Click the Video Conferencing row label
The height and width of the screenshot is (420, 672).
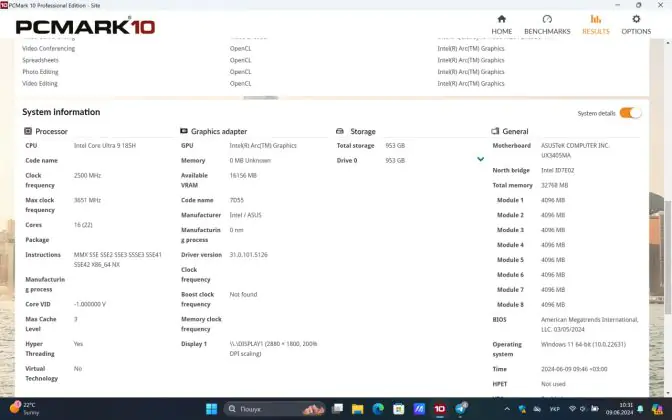(x=48, y=48)
